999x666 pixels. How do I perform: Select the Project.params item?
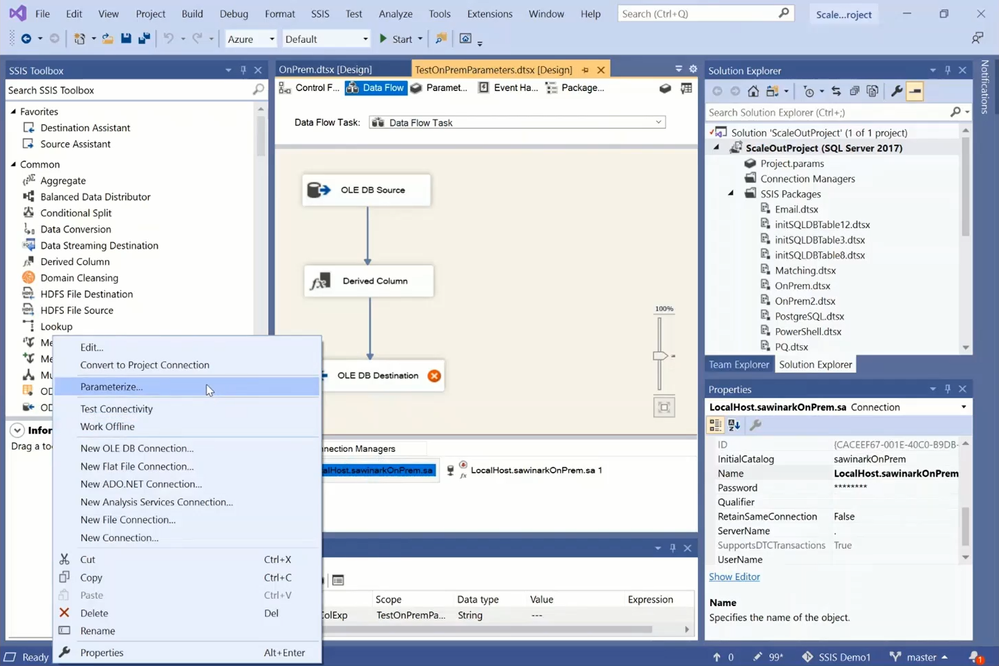pyautogui.click(x=792, y=163)
